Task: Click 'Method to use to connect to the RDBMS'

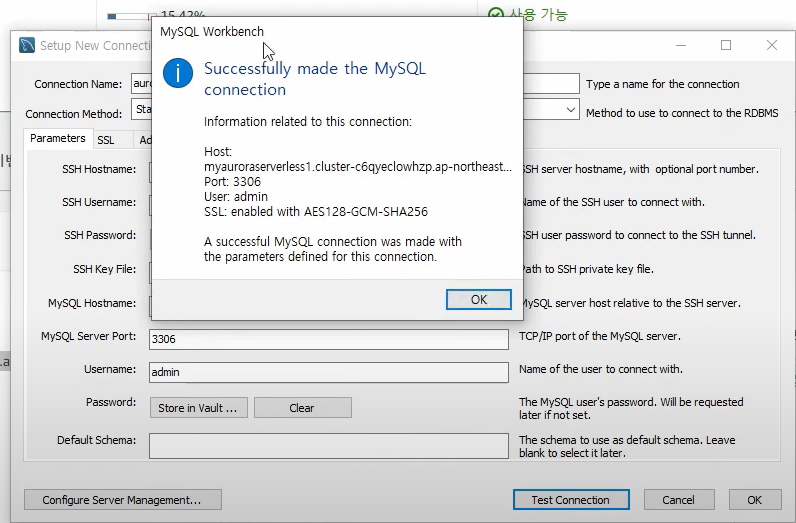Action: 682,113
